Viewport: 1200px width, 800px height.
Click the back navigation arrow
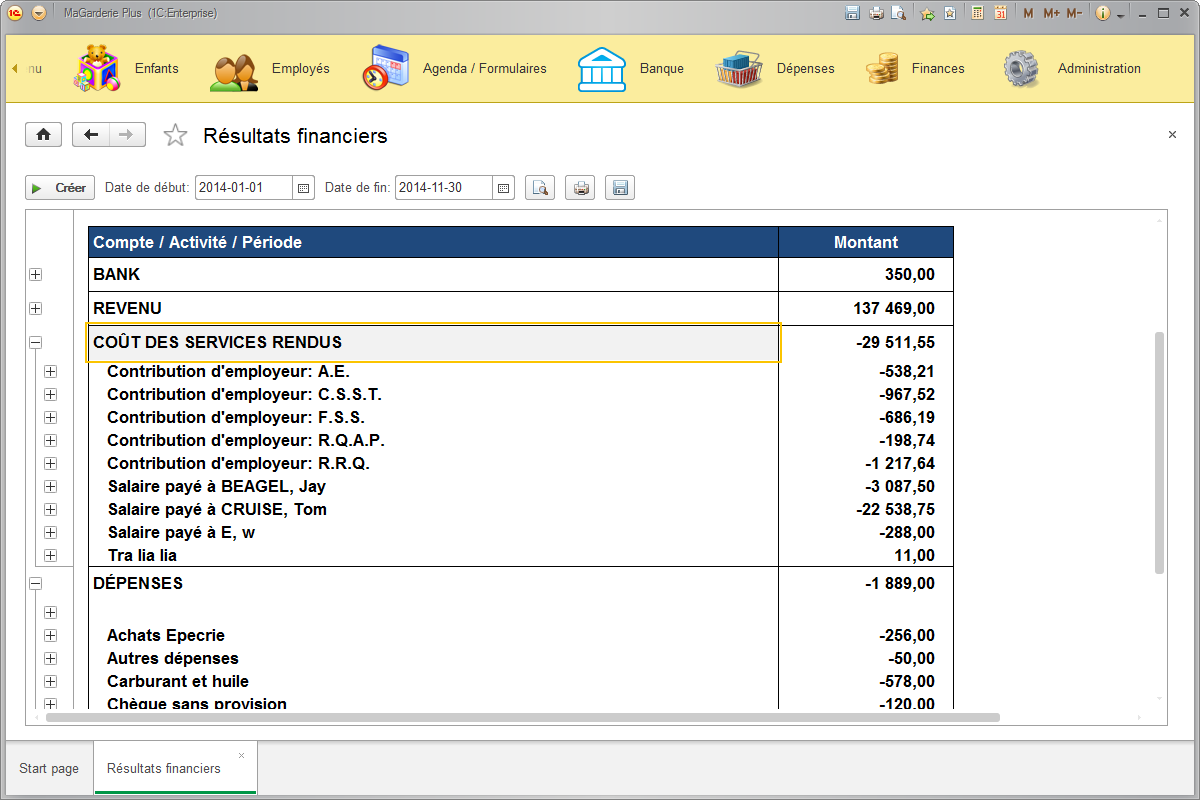coord(90,134)
